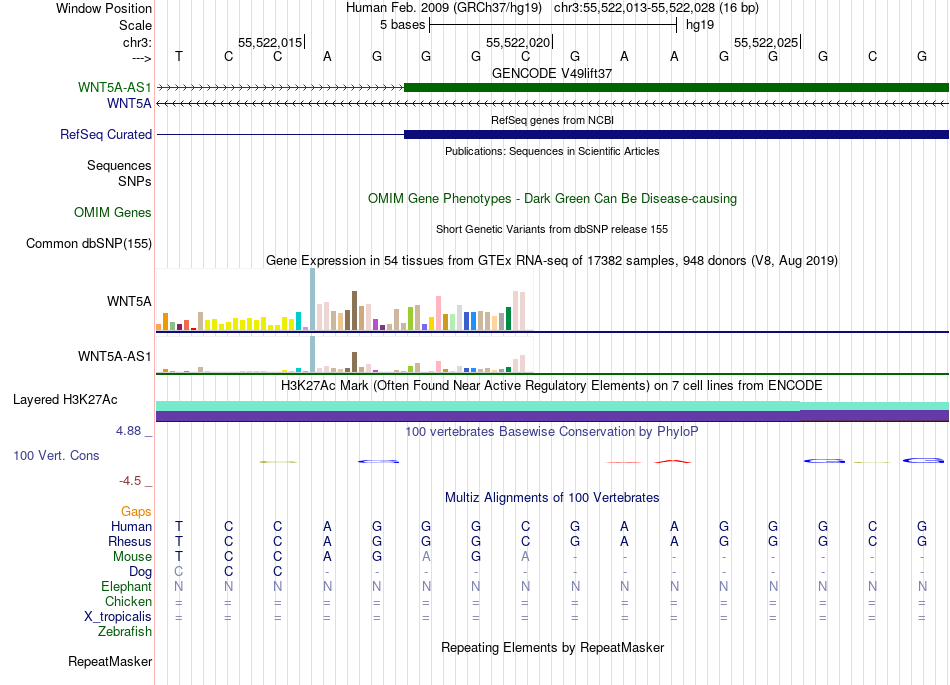This screenshot has width=950, height=685.
Task: Open Gene Expression in 54 tissues GTEx title
Action: [552, 260]
